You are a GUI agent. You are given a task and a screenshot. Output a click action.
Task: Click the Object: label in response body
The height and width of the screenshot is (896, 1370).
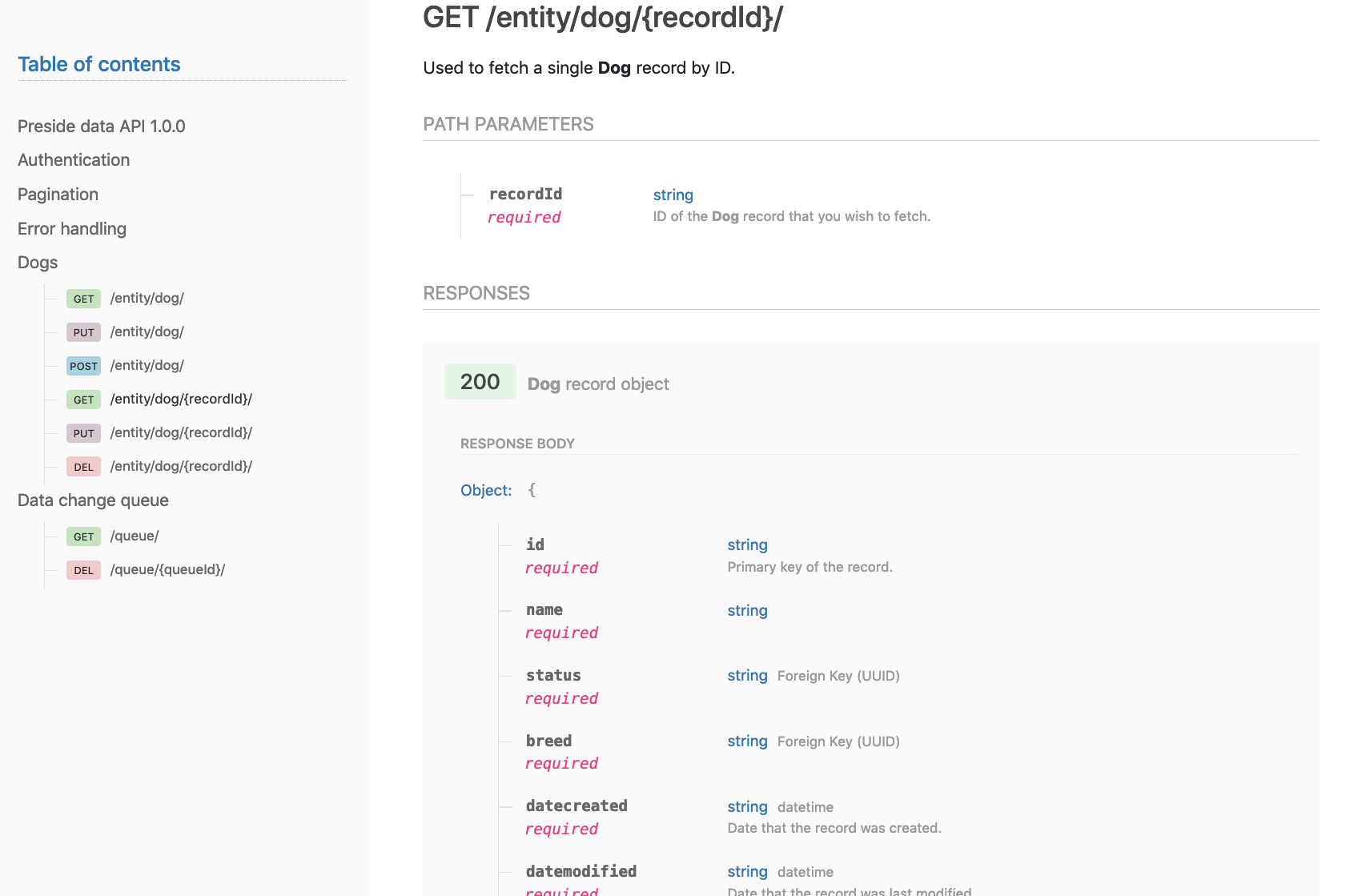[x=486, y=490]
